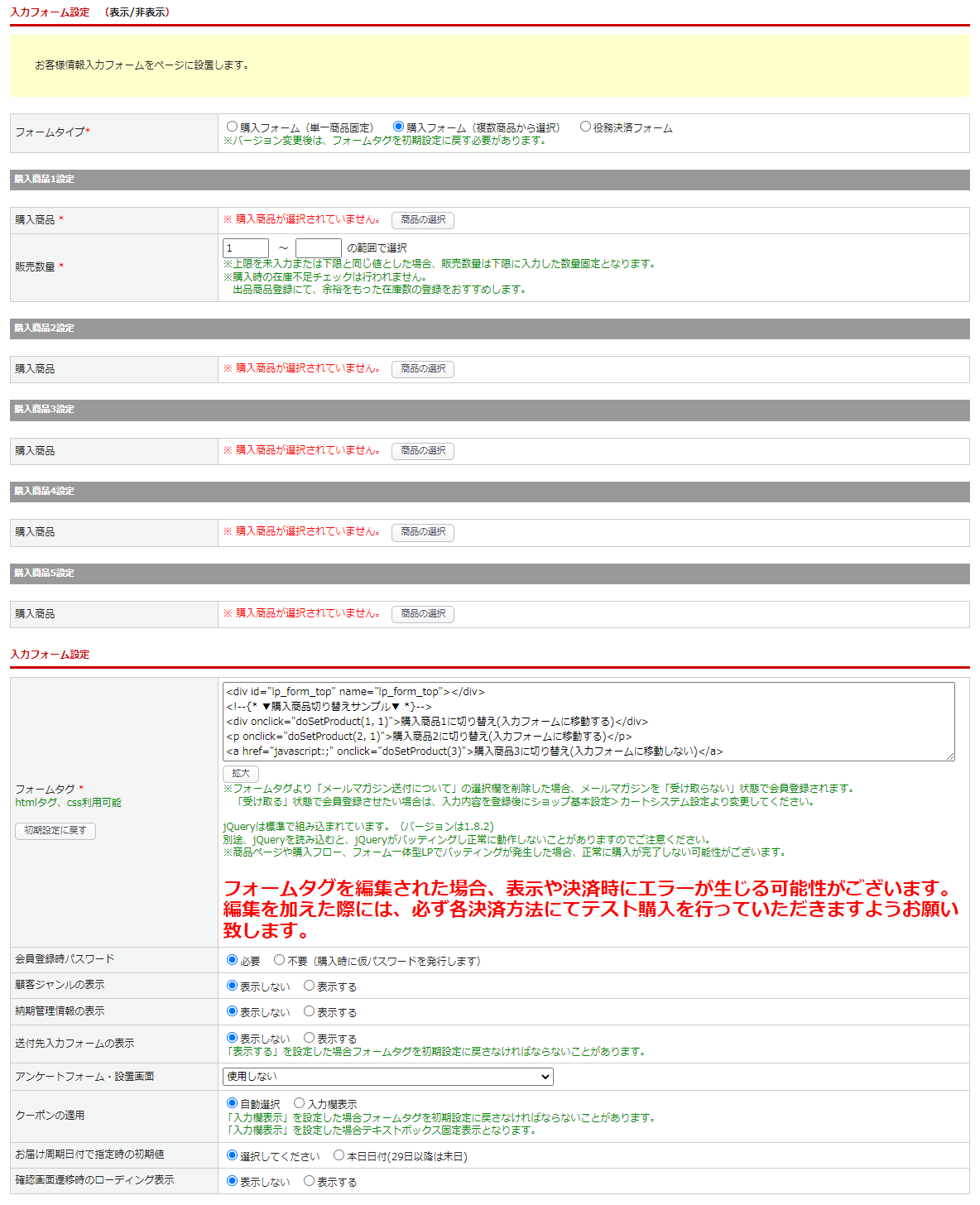This screenshot has width=980, height=1205.
Task: Click the upper limit quantity field
Action: [x=319, y=248]
